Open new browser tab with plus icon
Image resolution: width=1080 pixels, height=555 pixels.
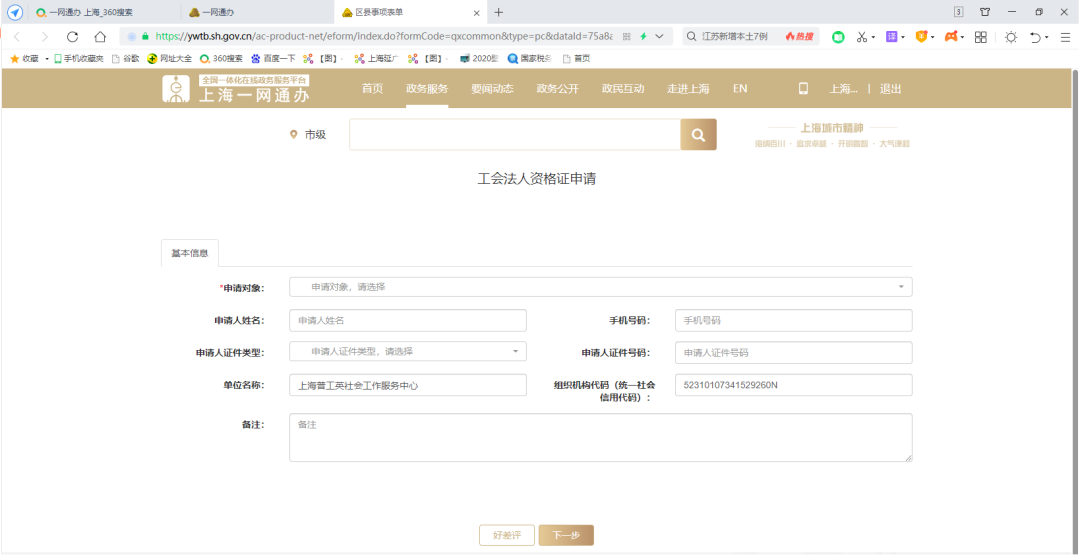[x=499, y=12]
